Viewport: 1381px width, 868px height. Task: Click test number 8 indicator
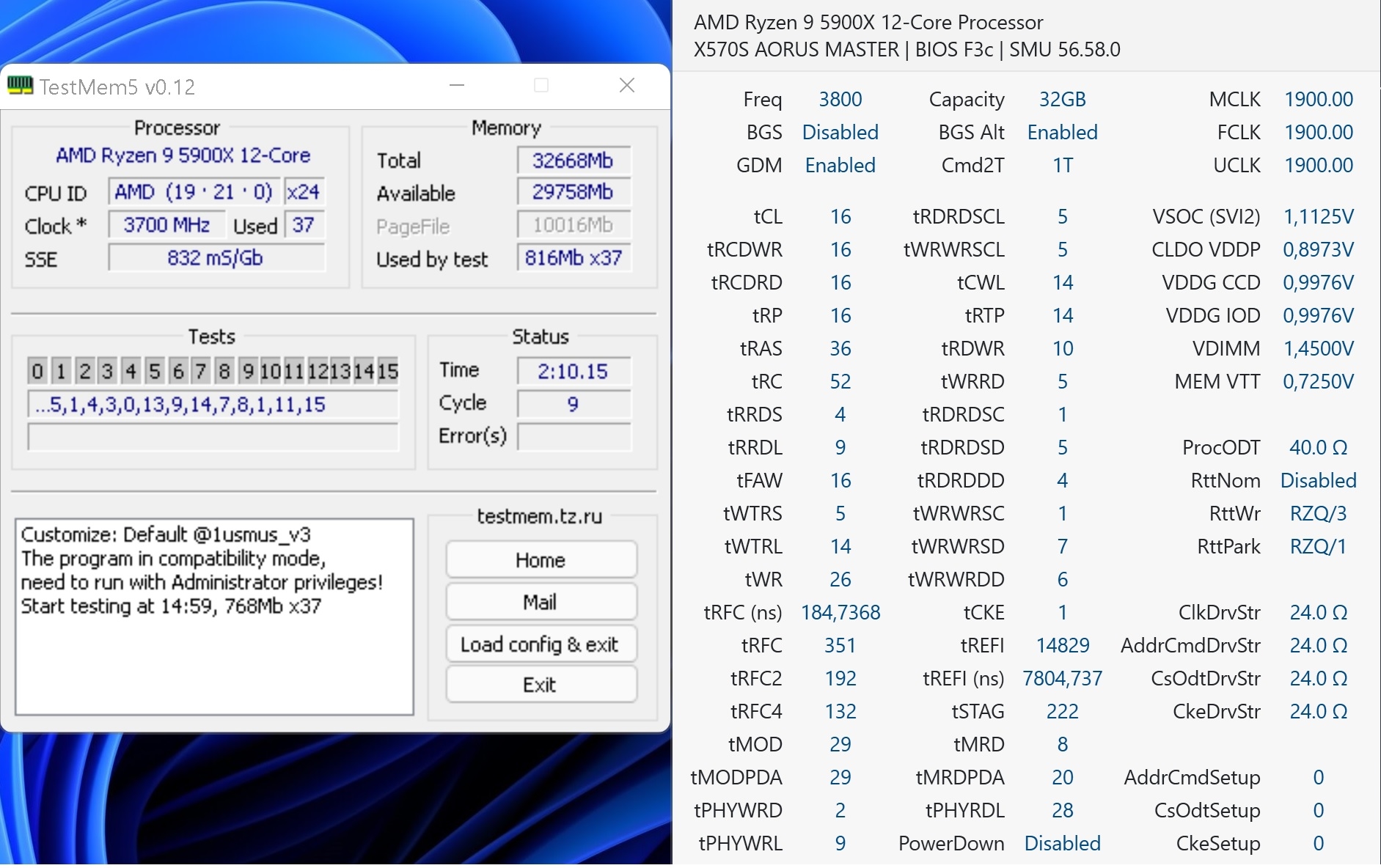[224, 372]
